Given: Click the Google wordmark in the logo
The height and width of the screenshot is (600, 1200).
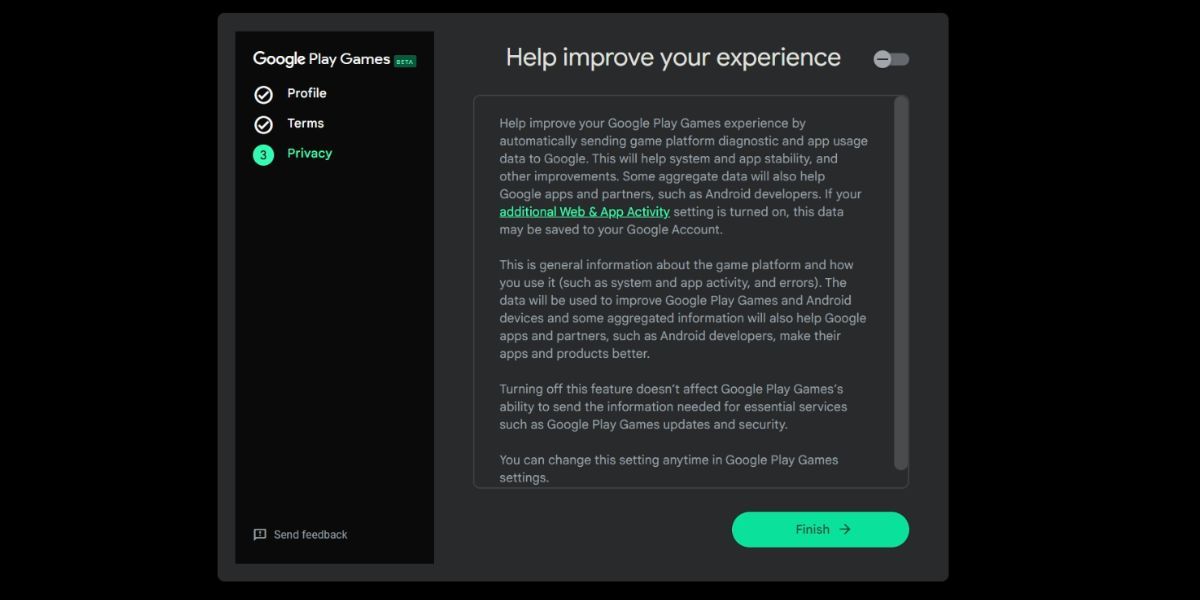Looking at the screenshot, I should pos(277,59).
